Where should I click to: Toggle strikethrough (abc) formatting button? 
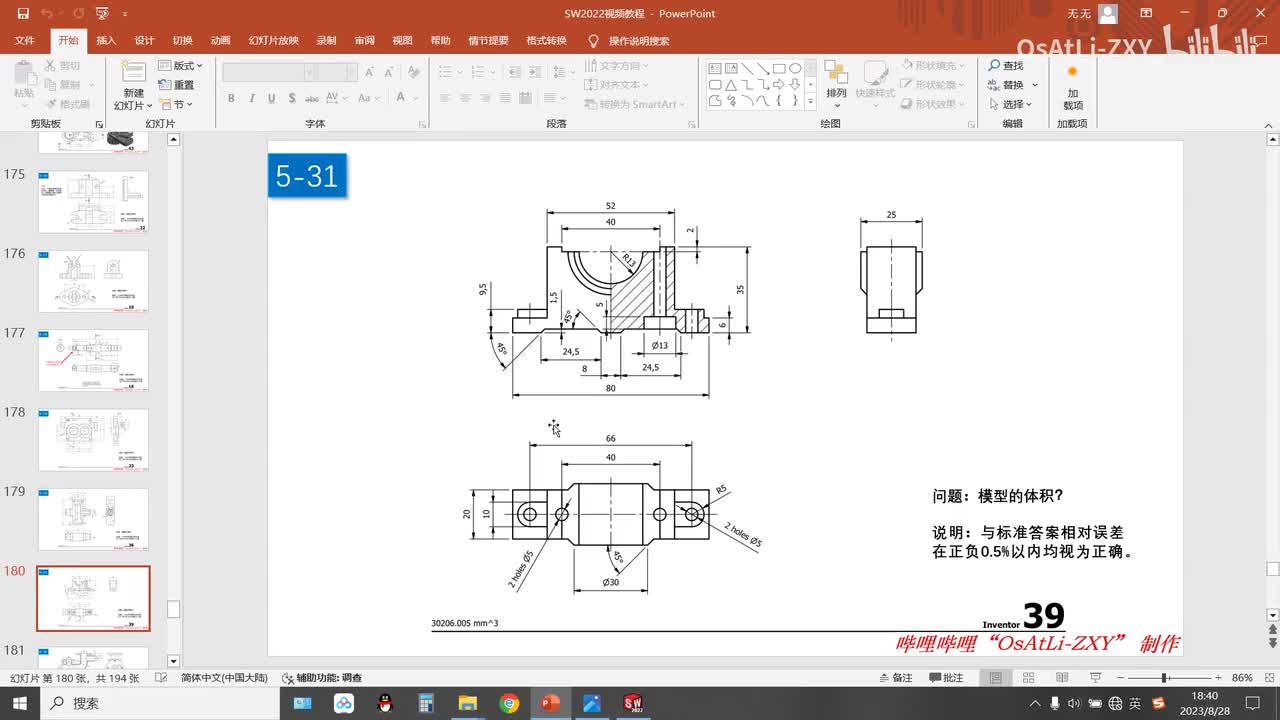[x=313, y=98]
